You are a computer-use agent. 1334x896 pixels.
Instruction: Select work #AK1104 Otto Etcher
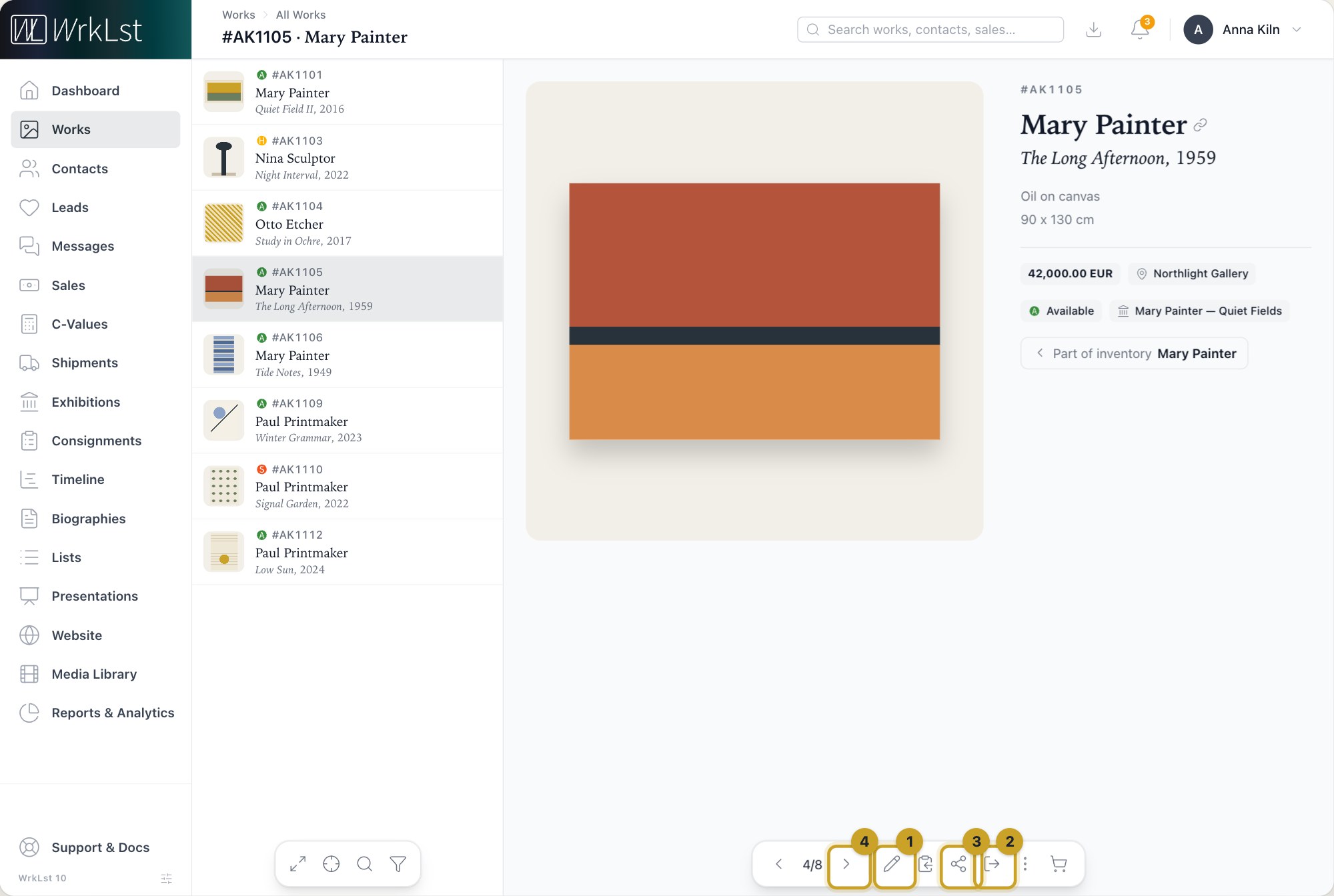click(x=348, y=223)
